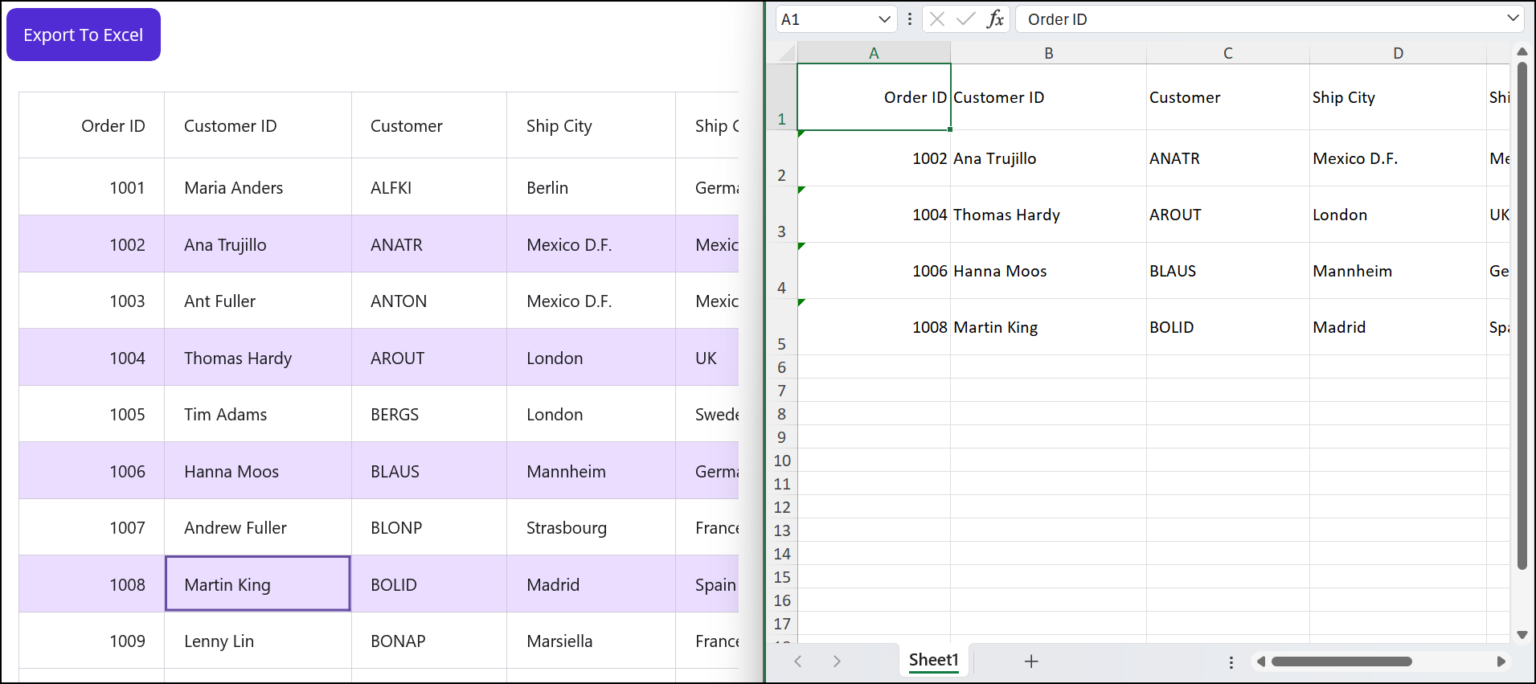The width and height of the screenshot is (1536, 684).
Task: Select cell A1 containing Order ID
Action: coord(874,97)
